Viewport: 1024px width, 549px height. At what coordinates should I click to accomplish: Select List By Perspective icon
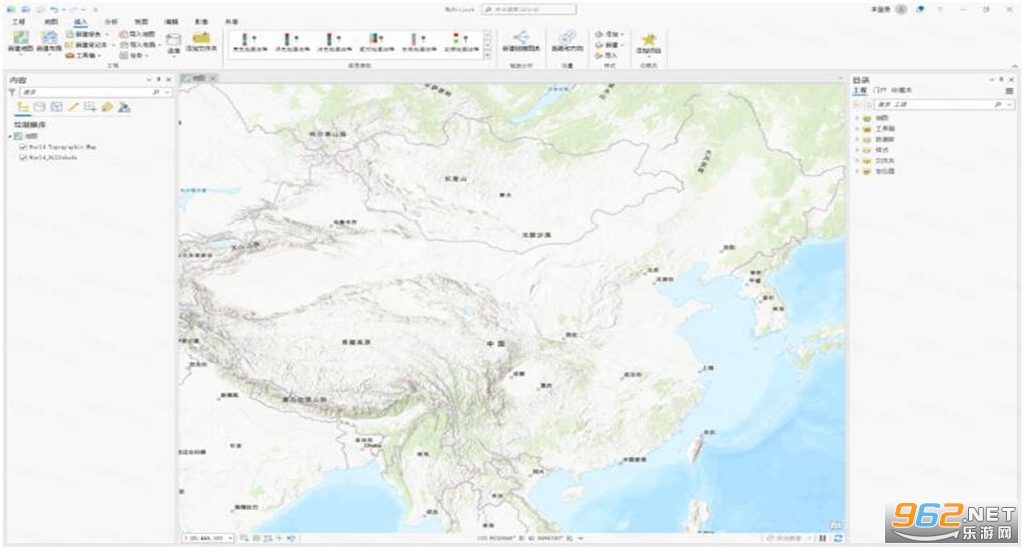(x=124, y=107)
